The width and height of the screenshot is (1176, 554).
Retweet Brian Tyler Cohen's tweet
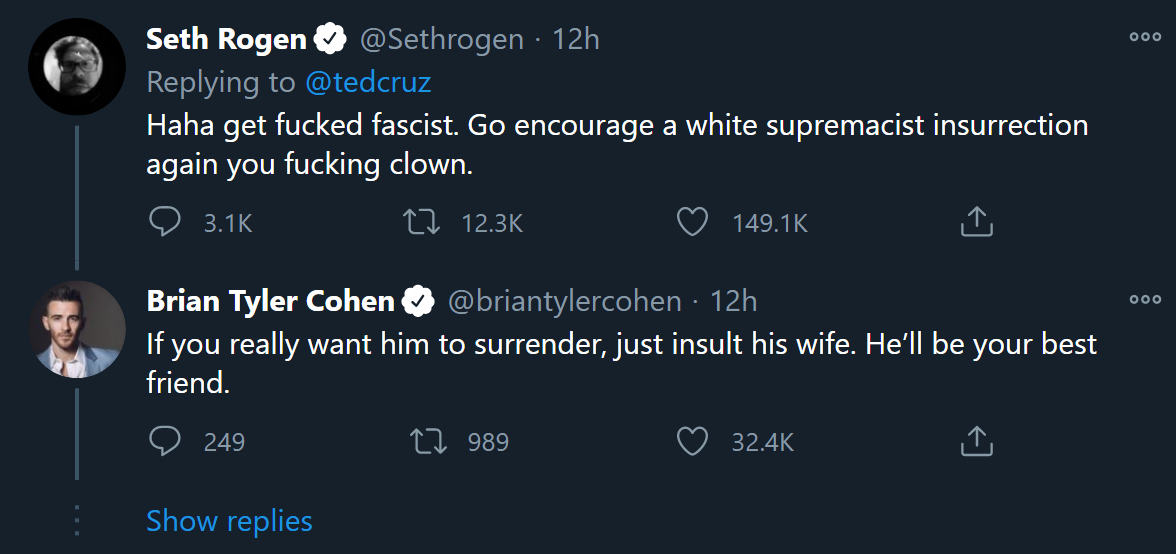tap(428, 441)
